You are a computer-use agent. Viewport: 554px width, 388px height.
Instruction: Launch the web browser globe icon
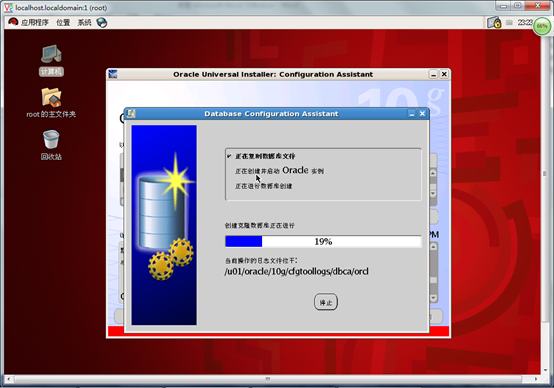pyautogui.click(x=102, y=23)
